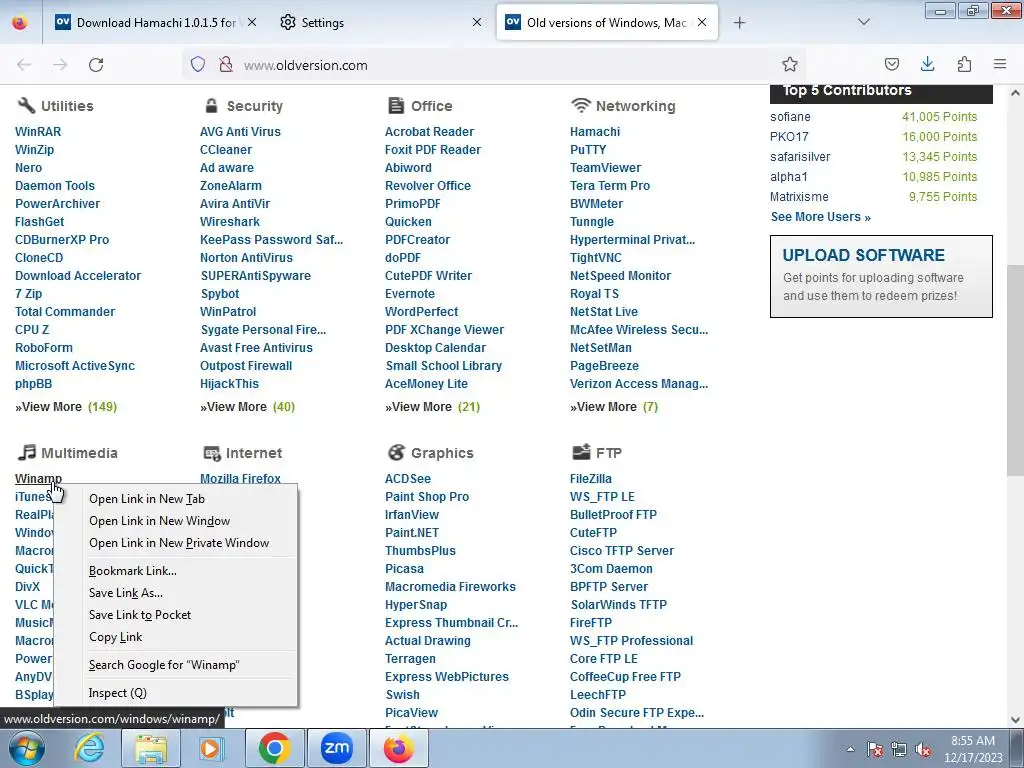
Task: Open a new tab with plus button
Action: 739,23
